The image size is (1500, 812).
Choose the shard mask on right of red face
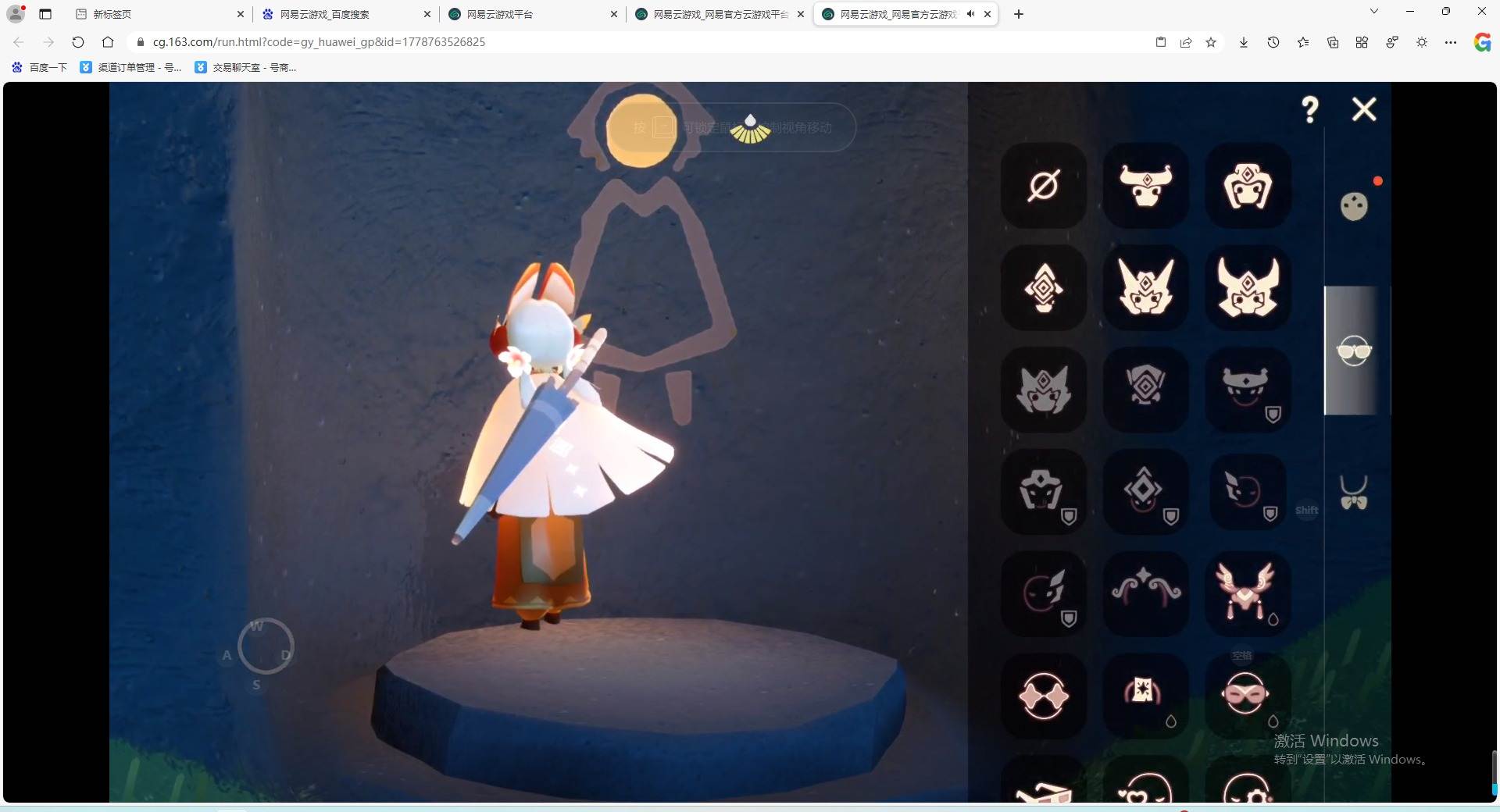coord(1044,594)
